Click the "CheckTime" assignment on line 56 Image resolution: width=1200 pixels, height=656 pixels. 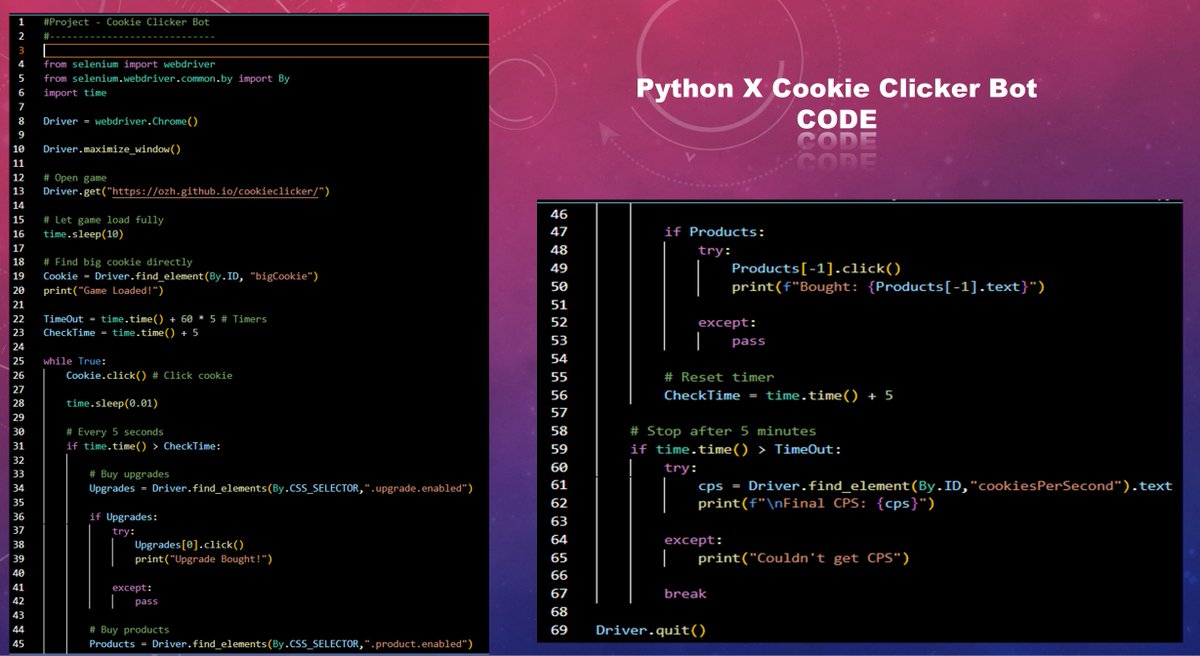778,395
